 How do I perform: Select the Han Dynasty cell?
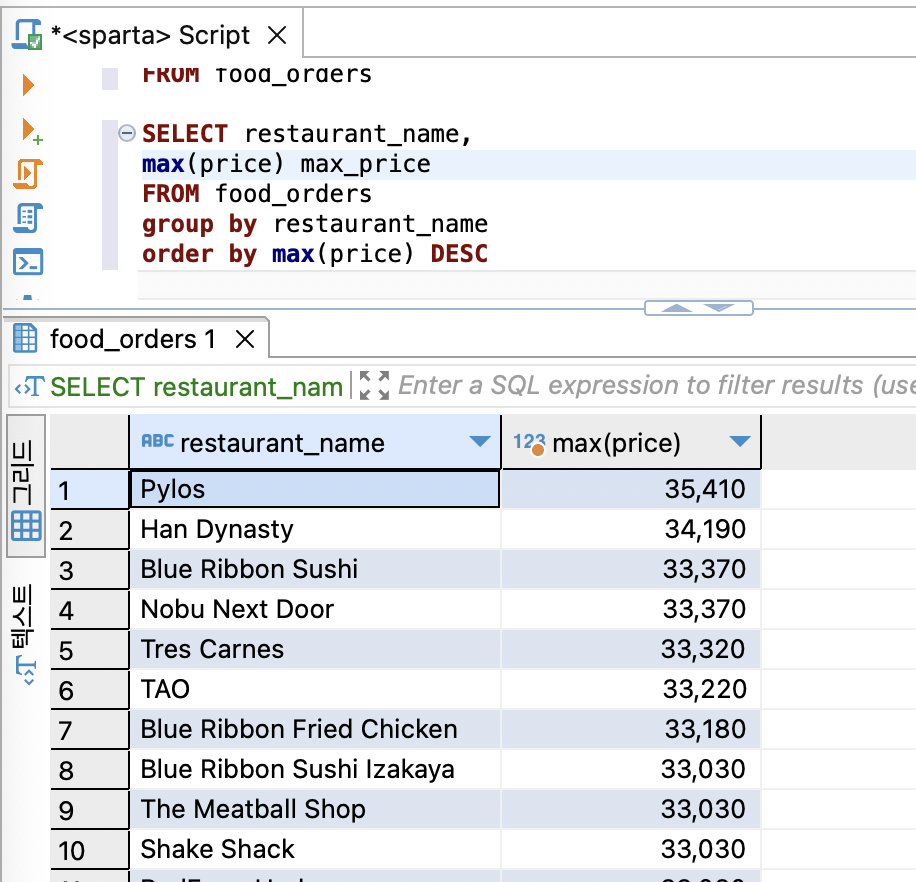314,530
